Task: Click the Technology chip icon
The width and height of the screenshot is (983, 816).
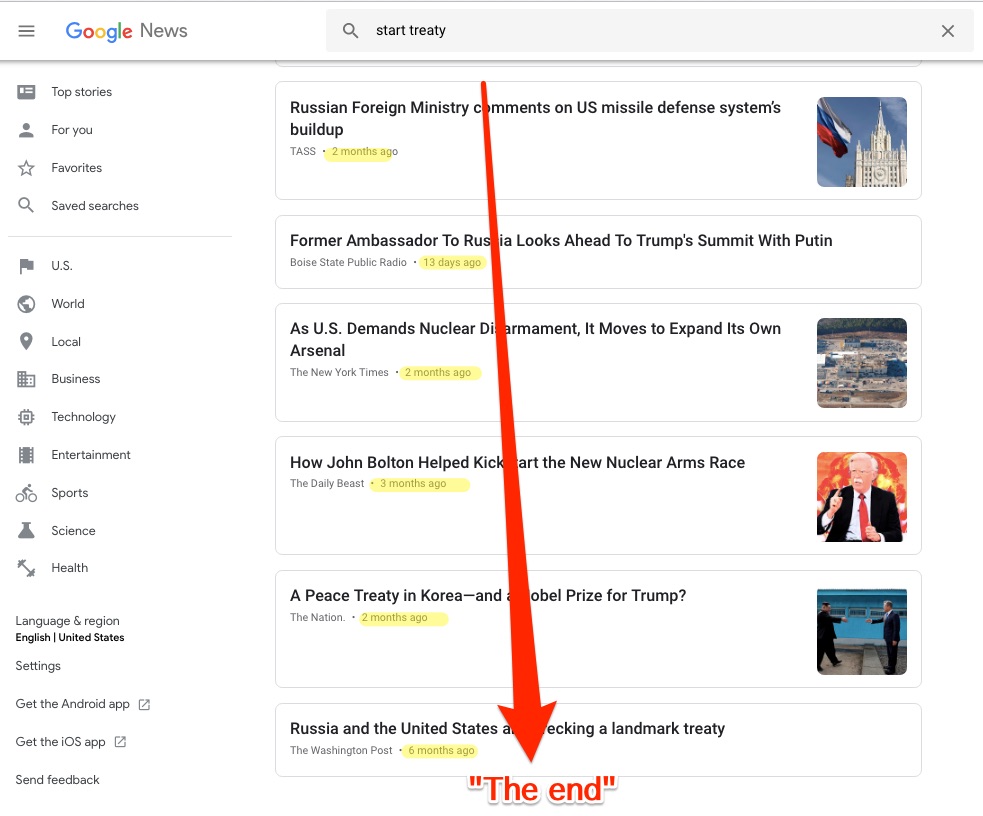Action: (26, 417)
